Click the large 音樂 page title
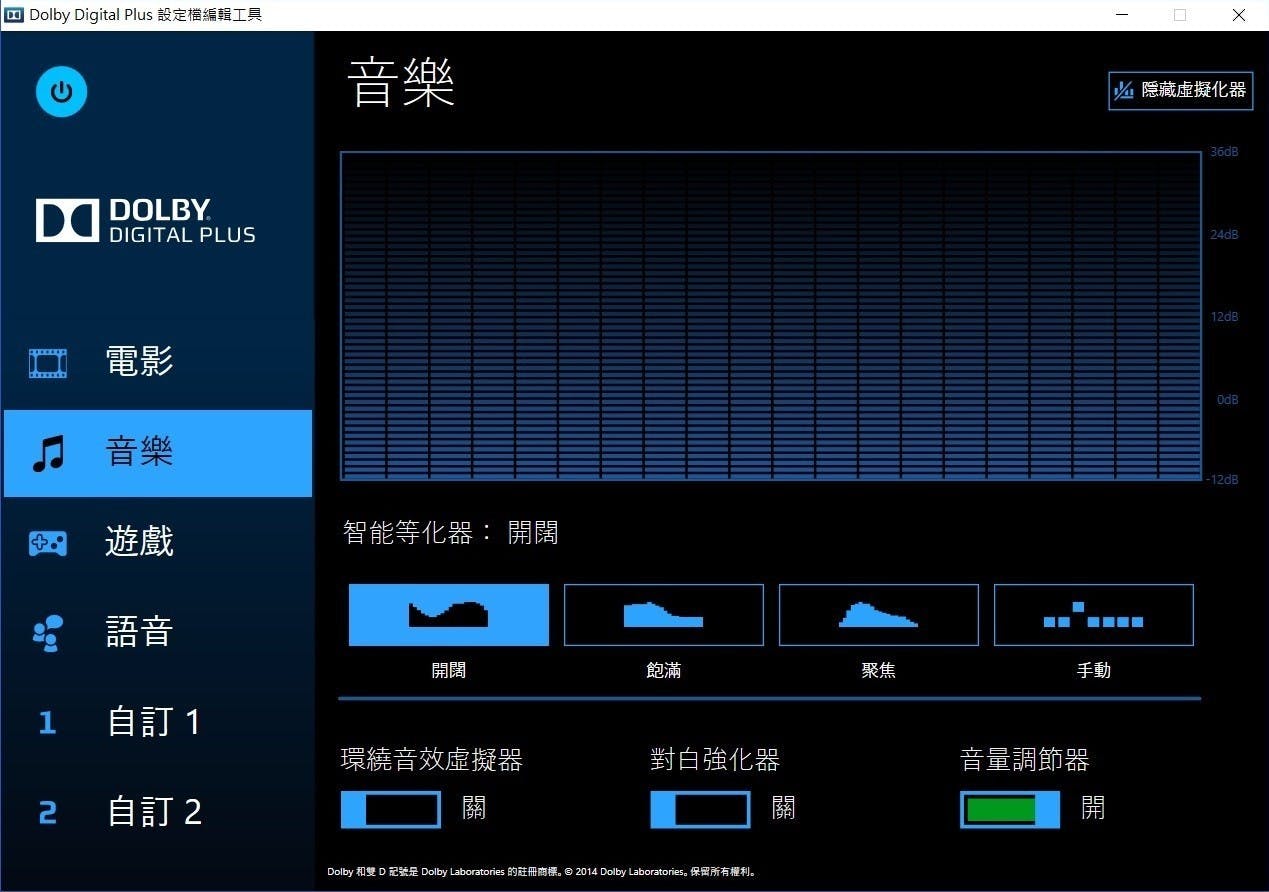This screenshot has height=892, width=1269. tap(402, 82)
